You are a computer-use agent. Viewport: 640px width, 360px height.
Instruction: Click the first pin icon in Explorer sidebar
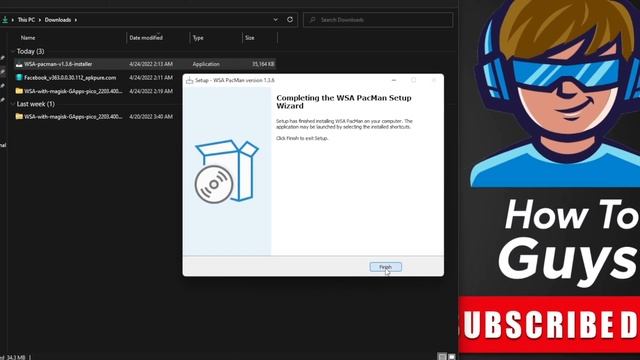tap(2, 58)
